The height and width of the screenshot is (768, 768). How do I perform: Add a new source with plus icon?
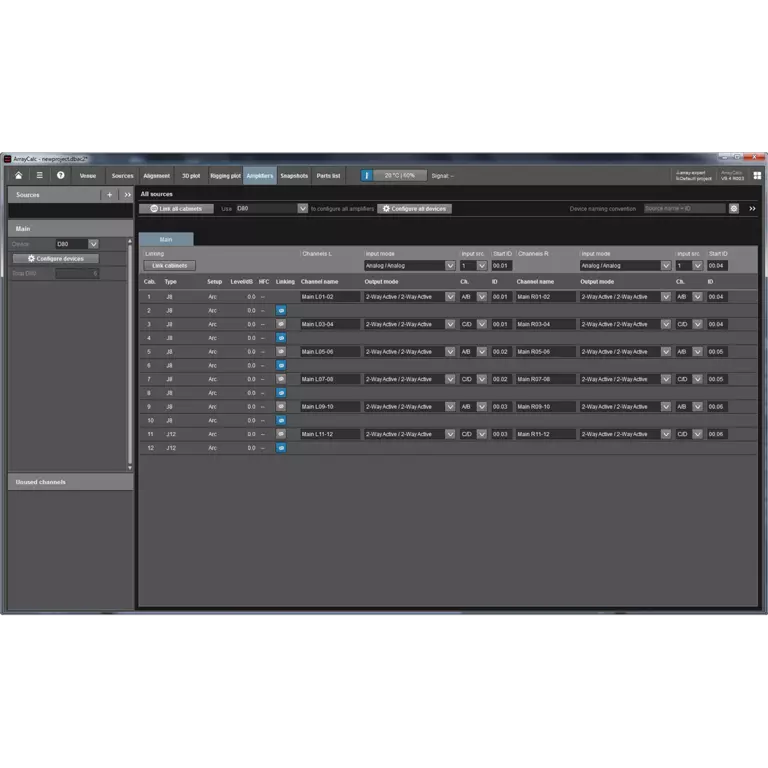tap(109, 195)
